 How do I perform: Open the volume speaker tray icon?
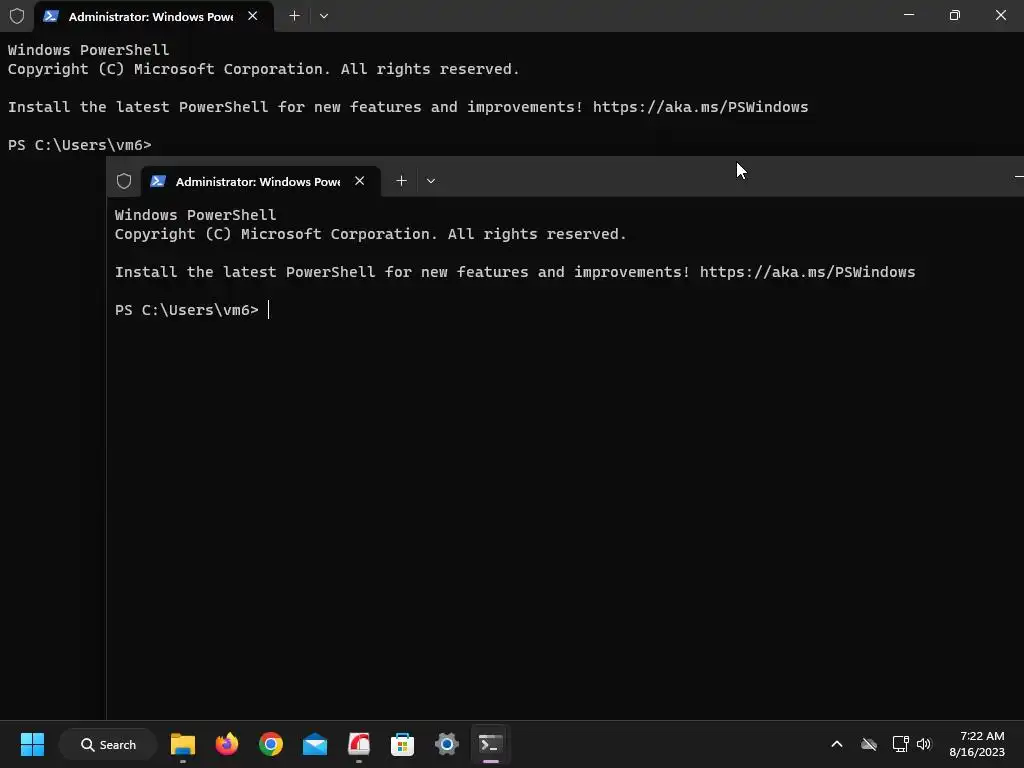[924, 744]
